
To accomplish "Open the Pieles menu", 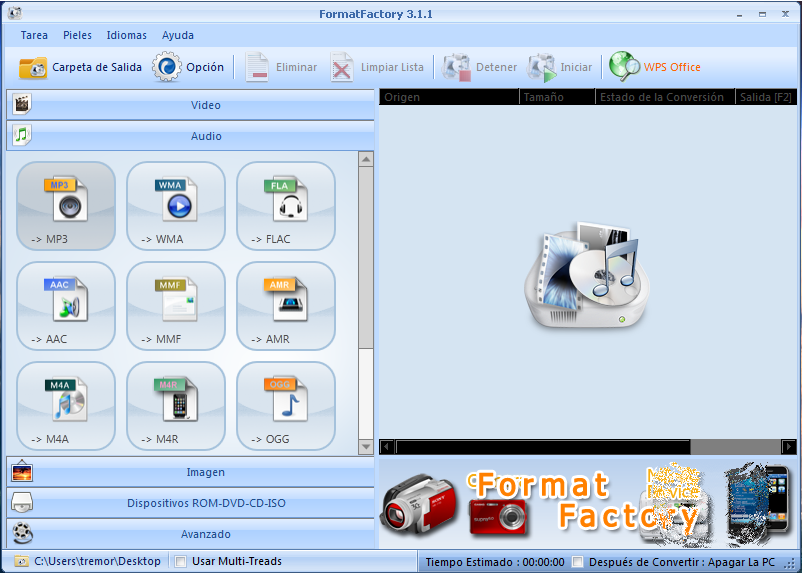I will click(x=77, y=35).
